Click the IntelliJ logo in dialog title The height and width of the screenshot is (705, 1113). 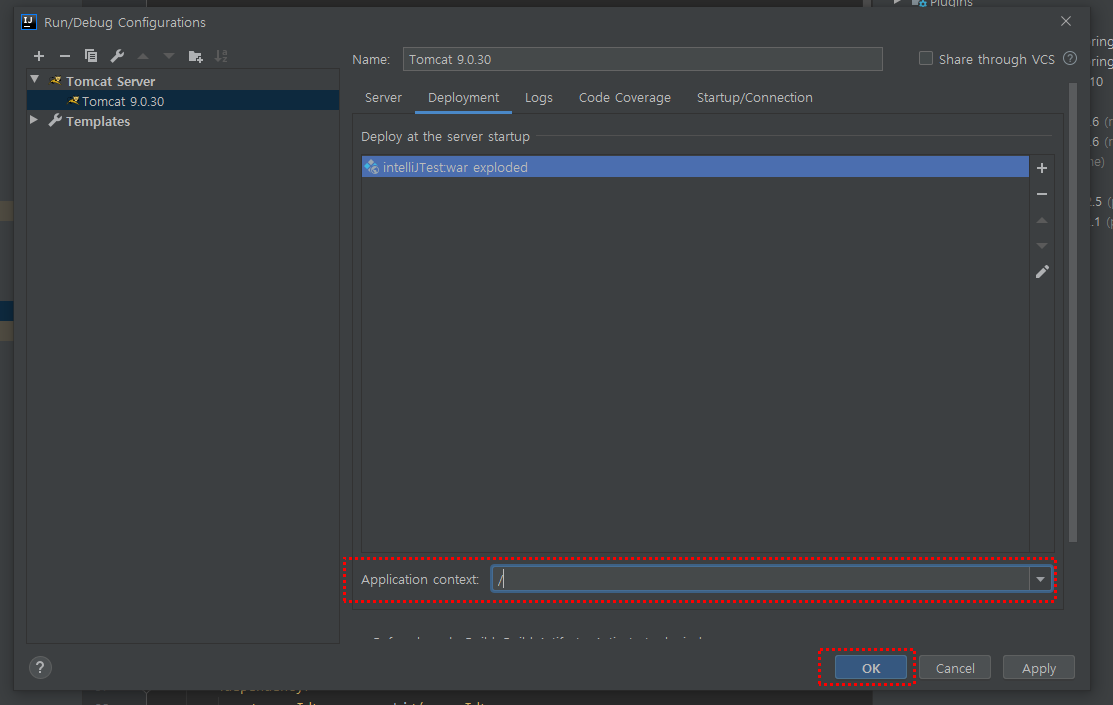[29, 22]
